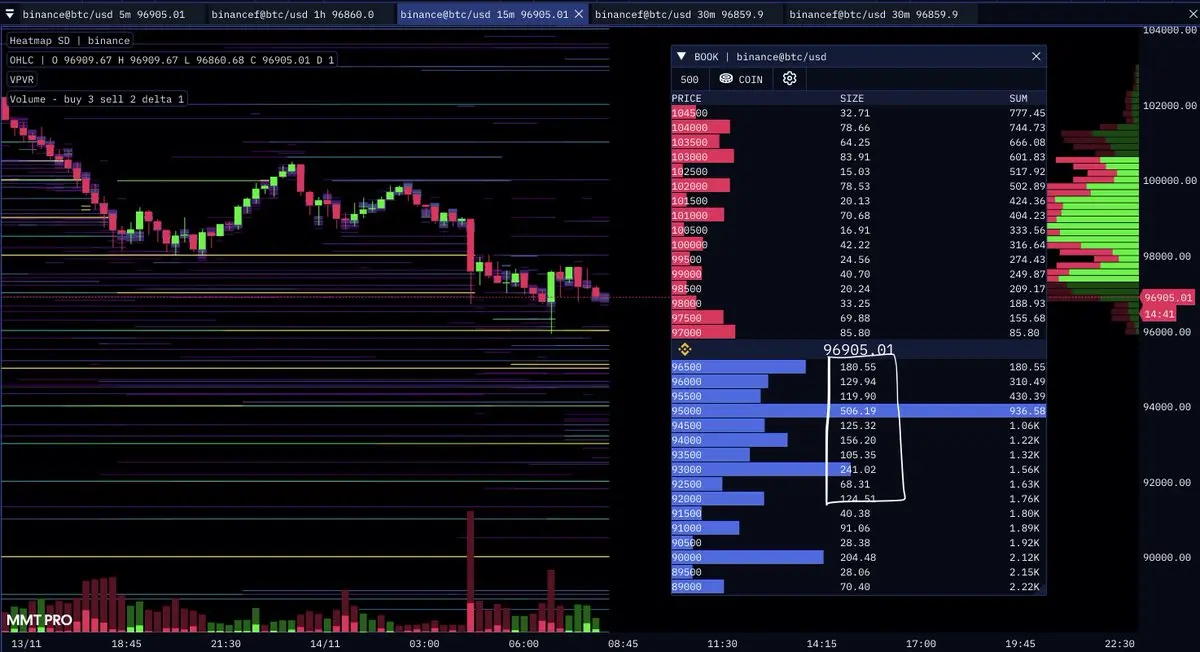Screen dimensions: 1200x652
Task: Switch to the binance@btc/usd 5m tab
Action: click(104, 14)
